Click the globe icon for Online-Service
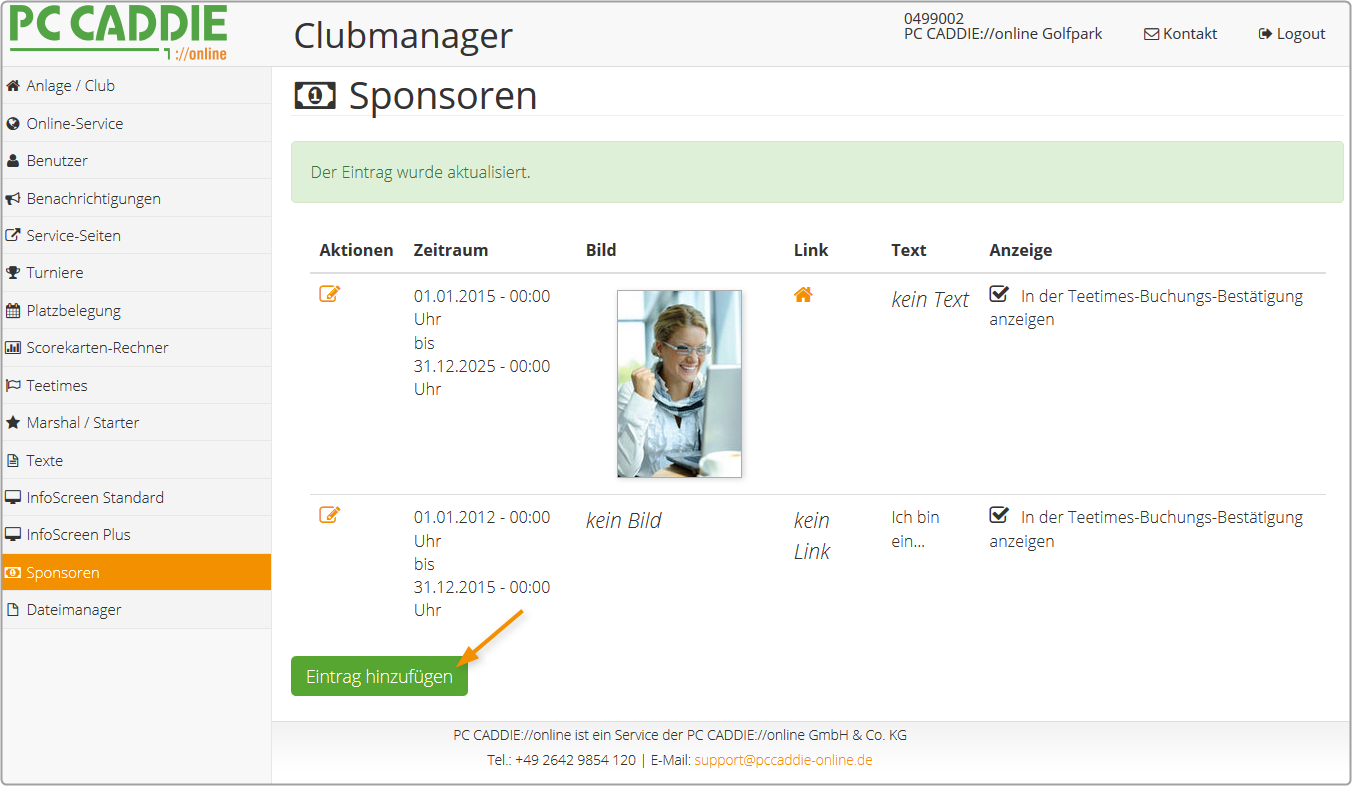Viewport: 1352px width, 786px height. pos(13,124)
